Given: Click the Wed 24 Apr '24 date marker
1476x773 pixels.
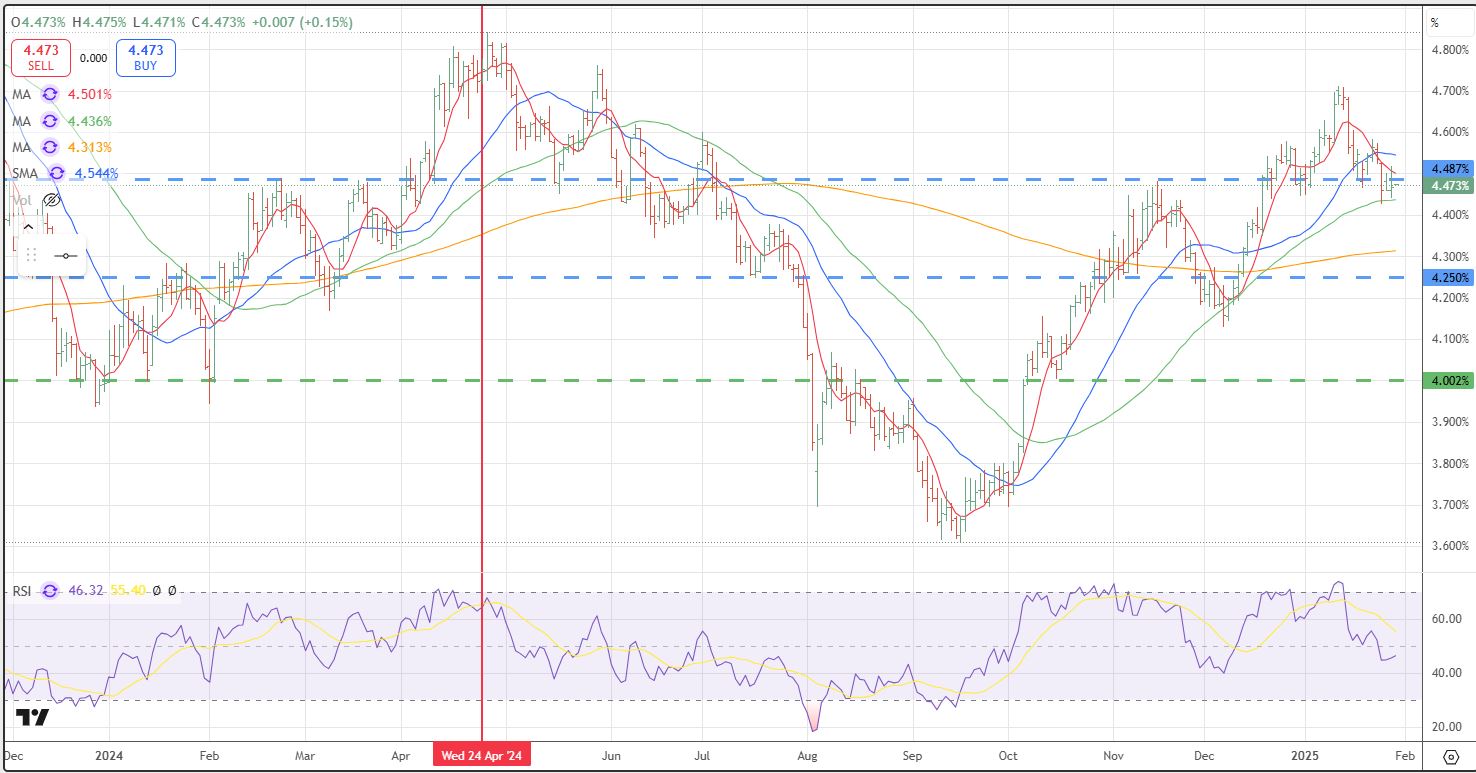Looking at the screenshot, I should (482, 755).
